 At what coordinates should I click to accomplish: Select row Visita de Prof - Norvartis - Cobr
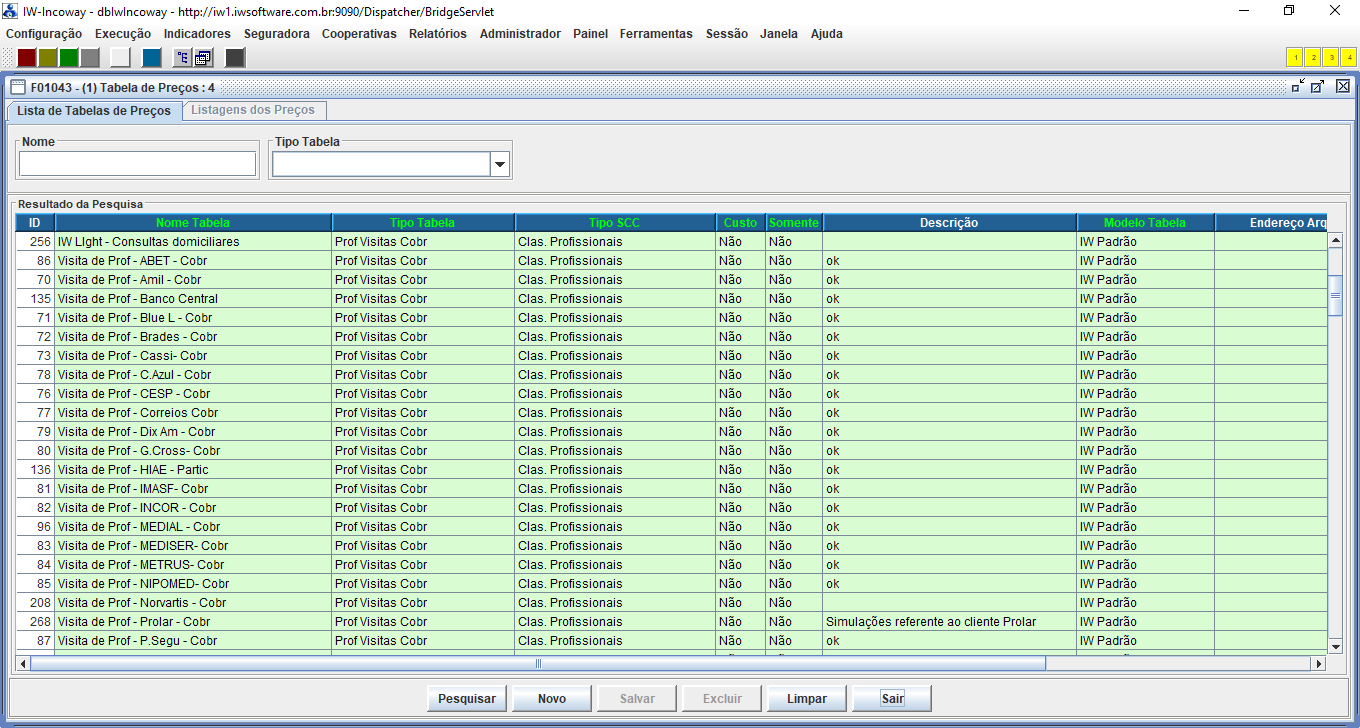671,603
